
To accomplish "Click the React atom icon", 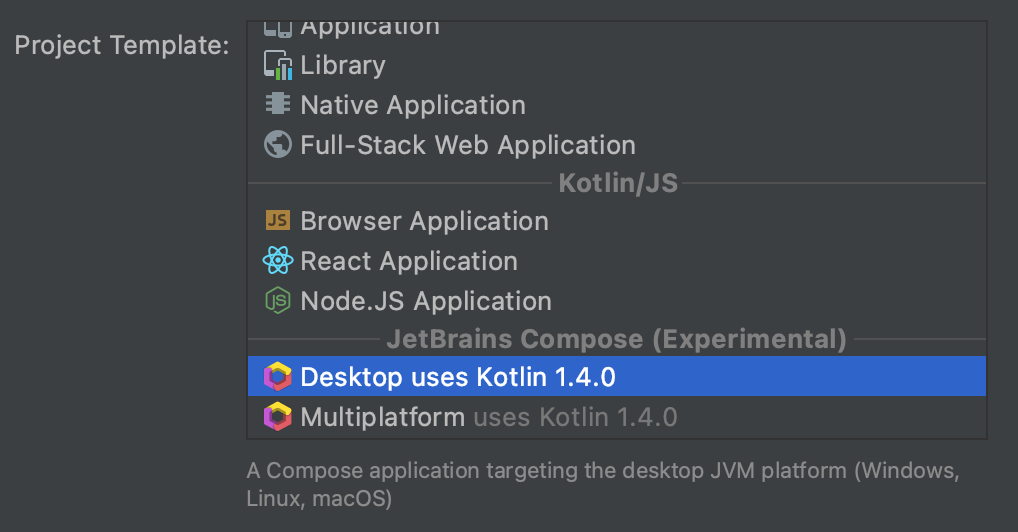I will click(x=278, y=260).
